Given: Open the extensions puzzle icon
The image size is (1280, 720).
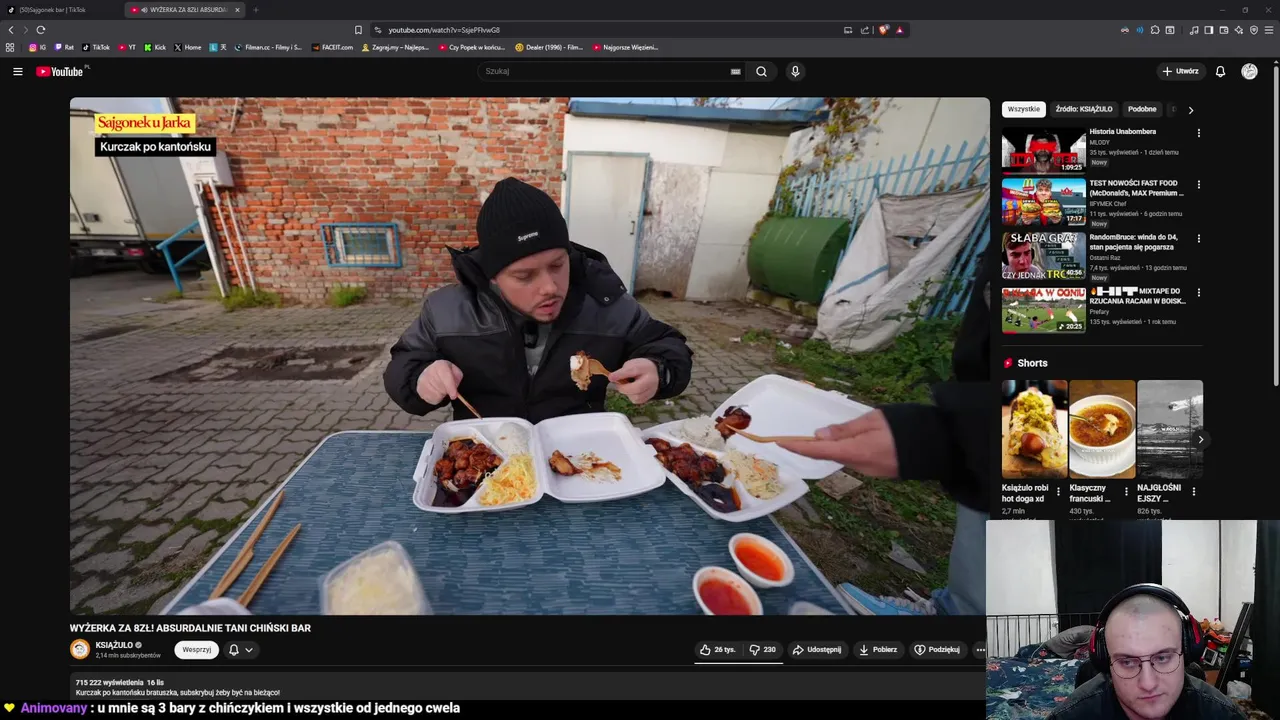Looking at the screenshot, I should pos(1155,30).
